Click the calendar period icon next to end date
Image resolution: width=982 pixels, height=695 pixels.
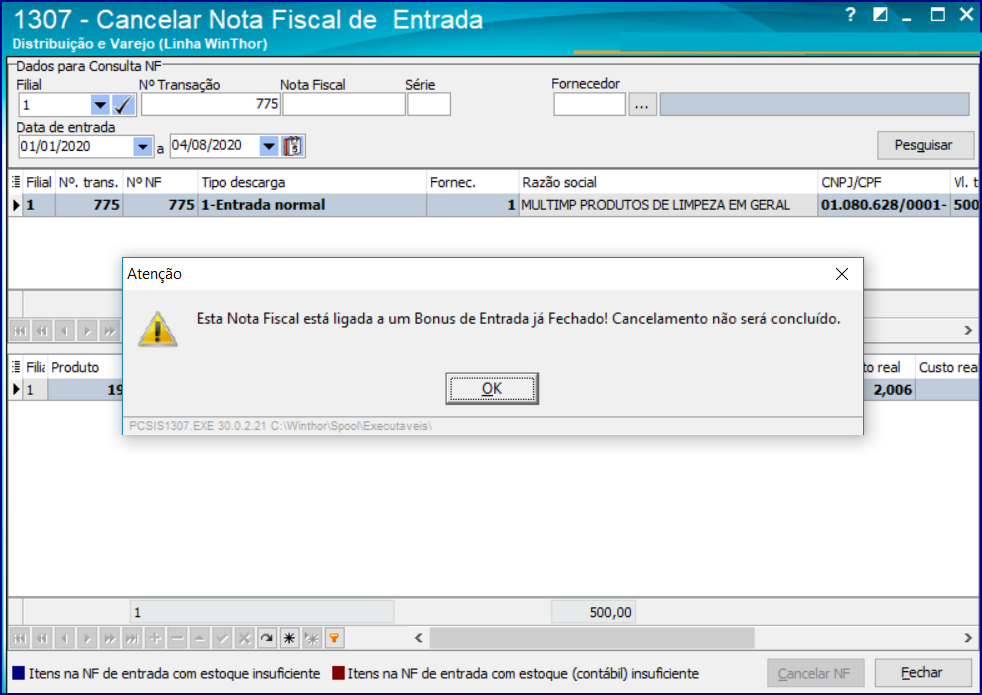(292, 146)
